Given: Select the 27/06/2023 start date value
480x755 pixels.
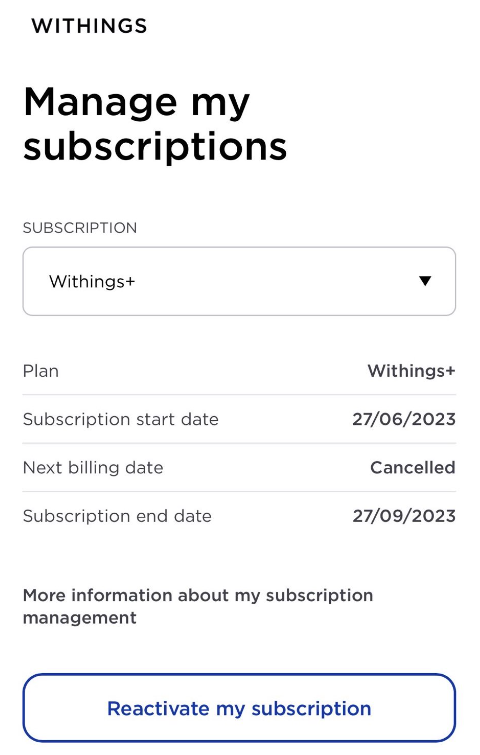Looking at the screenshot, I should (x=404, y=419).
